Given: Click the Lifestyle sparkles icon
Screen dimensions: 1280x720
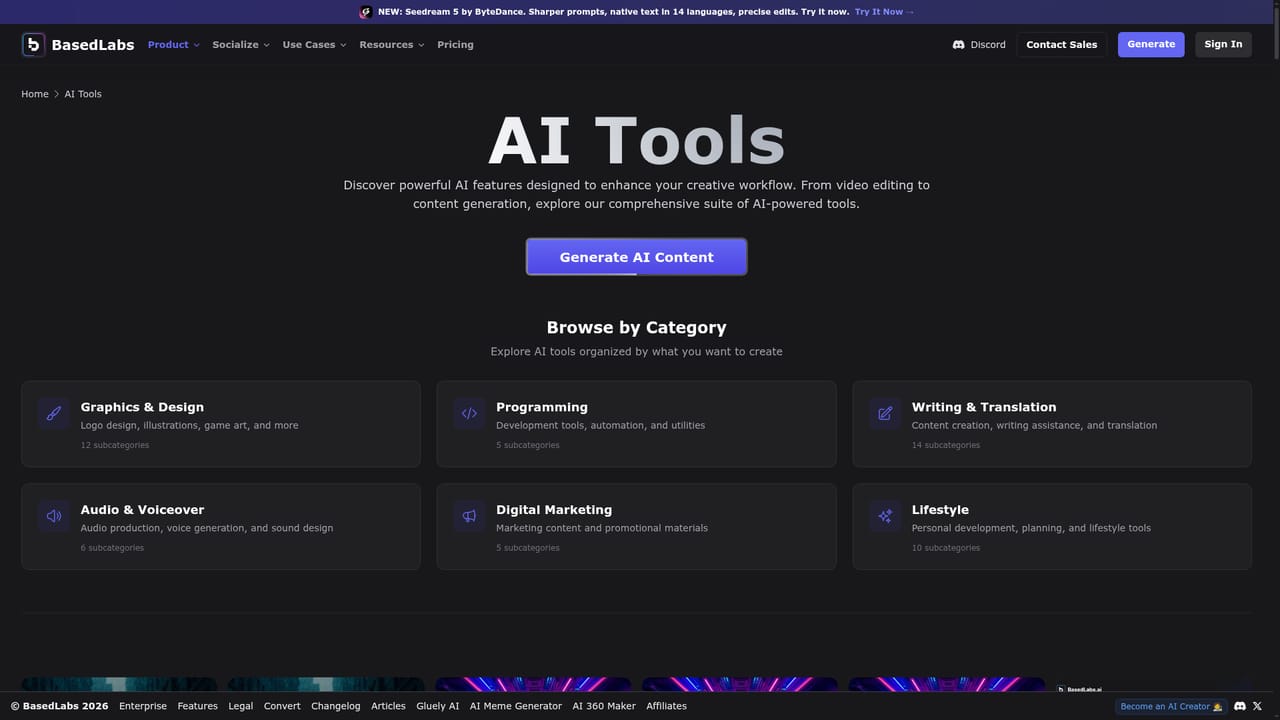Looking at the screenshot, I should [x=885, y=516].
